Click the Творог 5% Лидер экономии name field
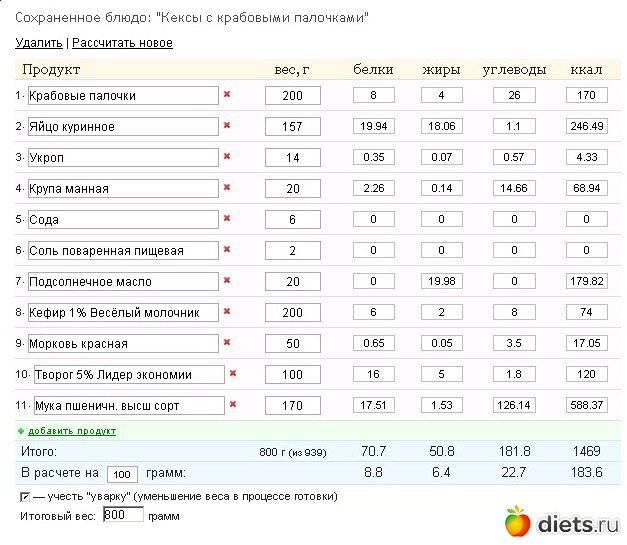 point(126,375)
